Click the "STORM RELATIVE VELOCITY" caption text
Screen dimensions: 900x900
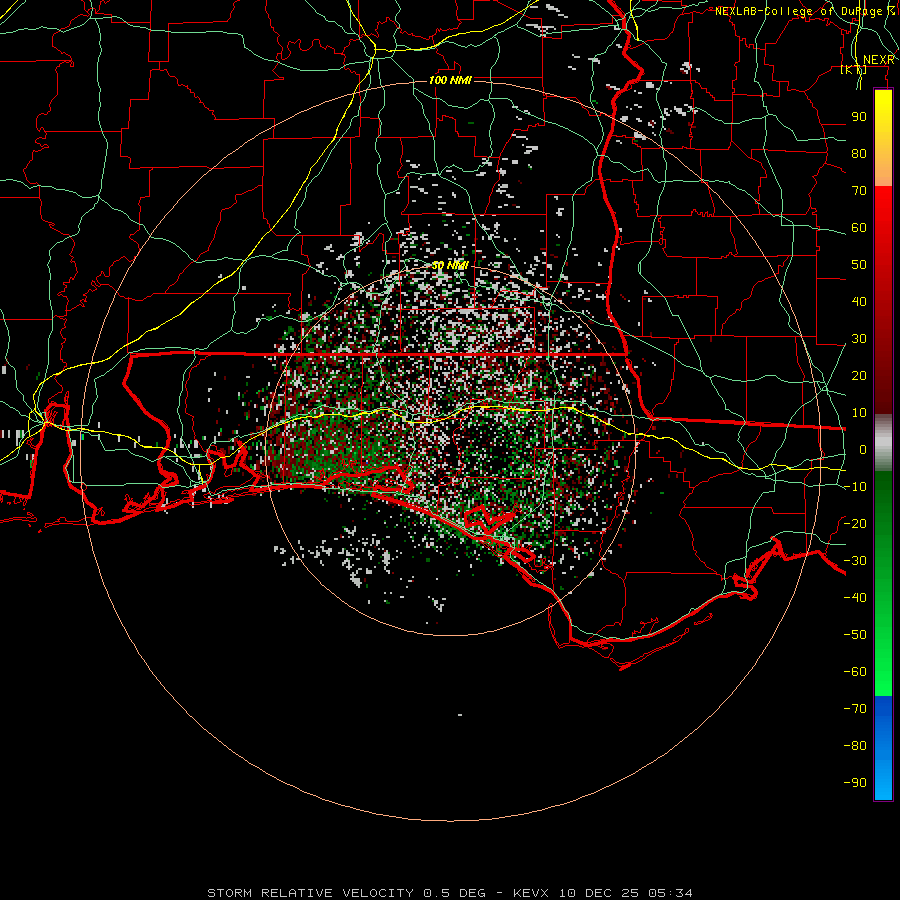point(310,893)
